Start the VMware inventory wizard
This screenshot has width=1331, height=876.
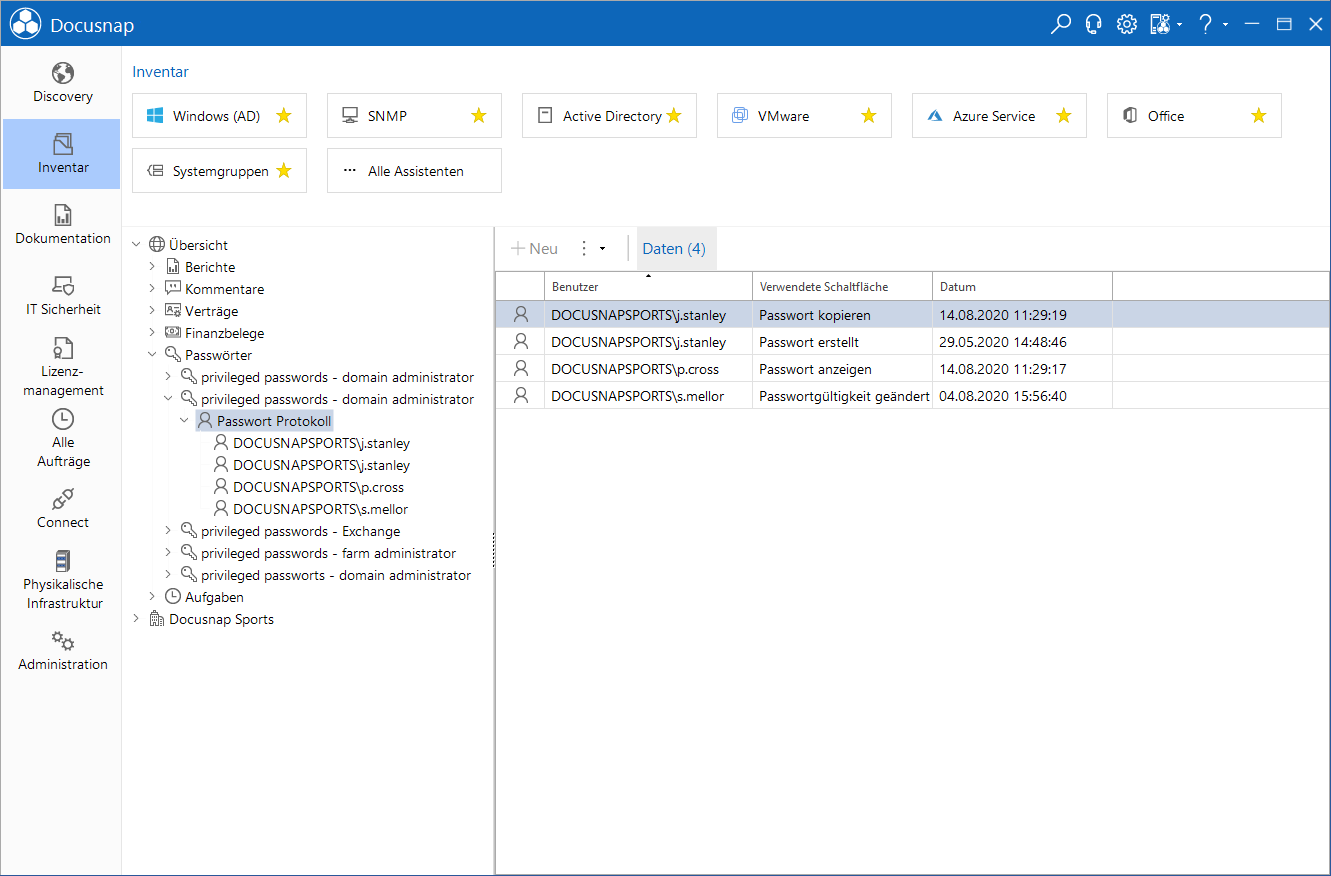click(x=804, y=116)
